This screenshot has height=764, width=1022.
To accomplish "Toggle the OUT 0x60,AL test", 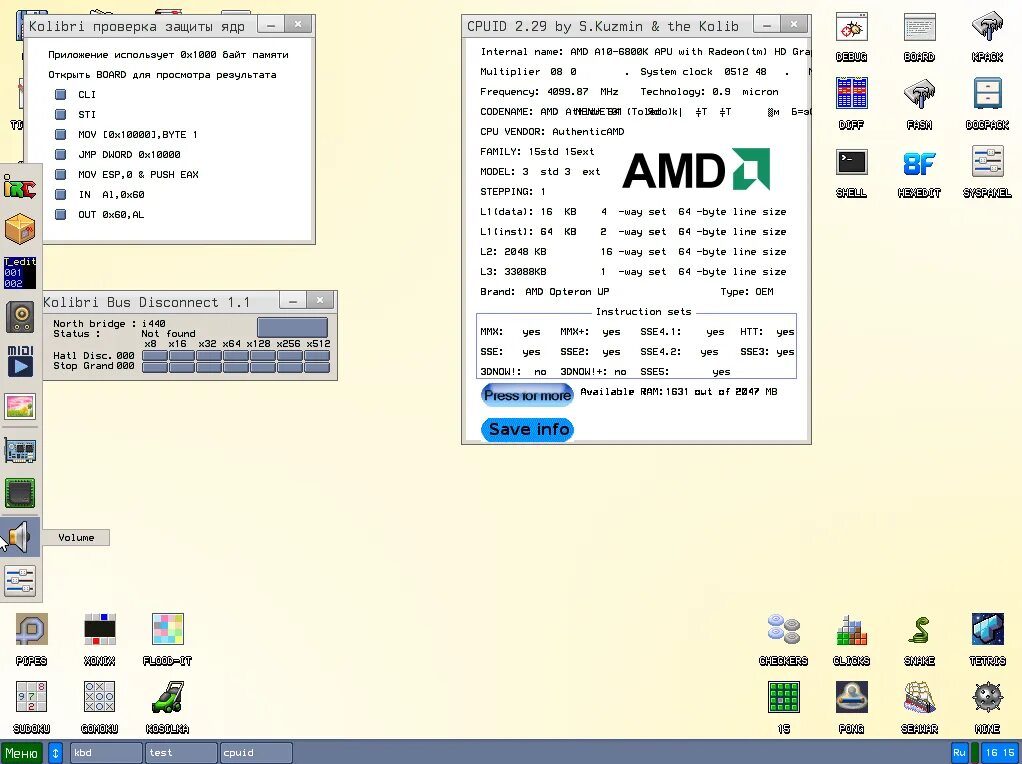I will coord(61,214).
